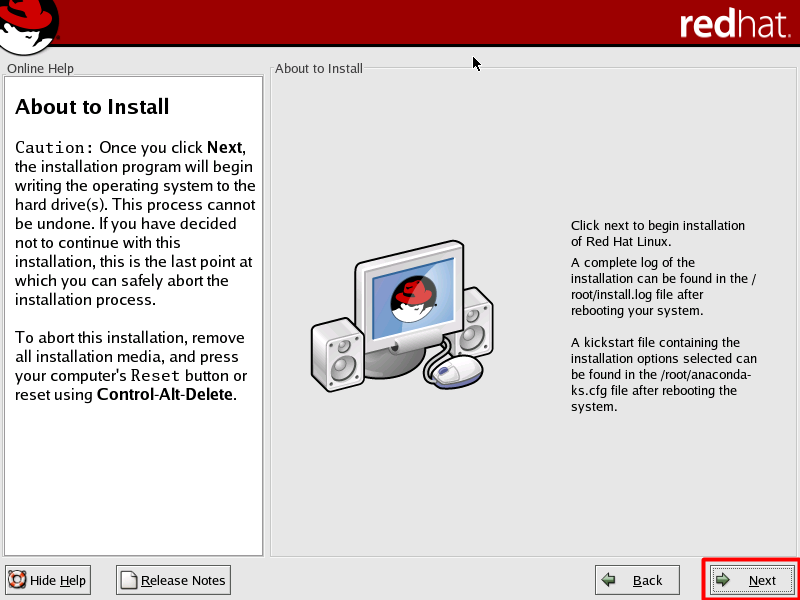The height and width of the screenshot is (600, 800).
Task: Click the lifebuoy icon on Hide Help
Action: click(17, 580)
